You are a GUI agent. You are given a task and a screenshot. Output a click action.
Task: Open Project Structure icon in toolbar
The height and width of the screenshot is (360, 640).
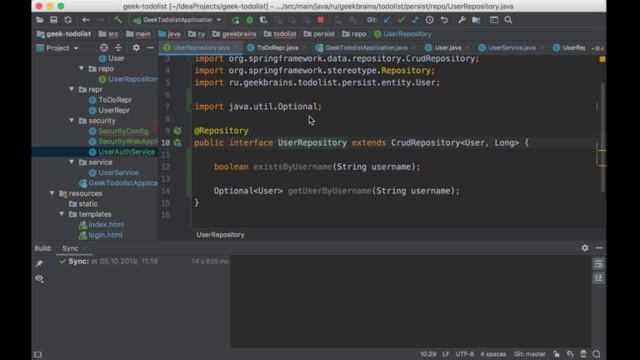(x=476, y=20)
